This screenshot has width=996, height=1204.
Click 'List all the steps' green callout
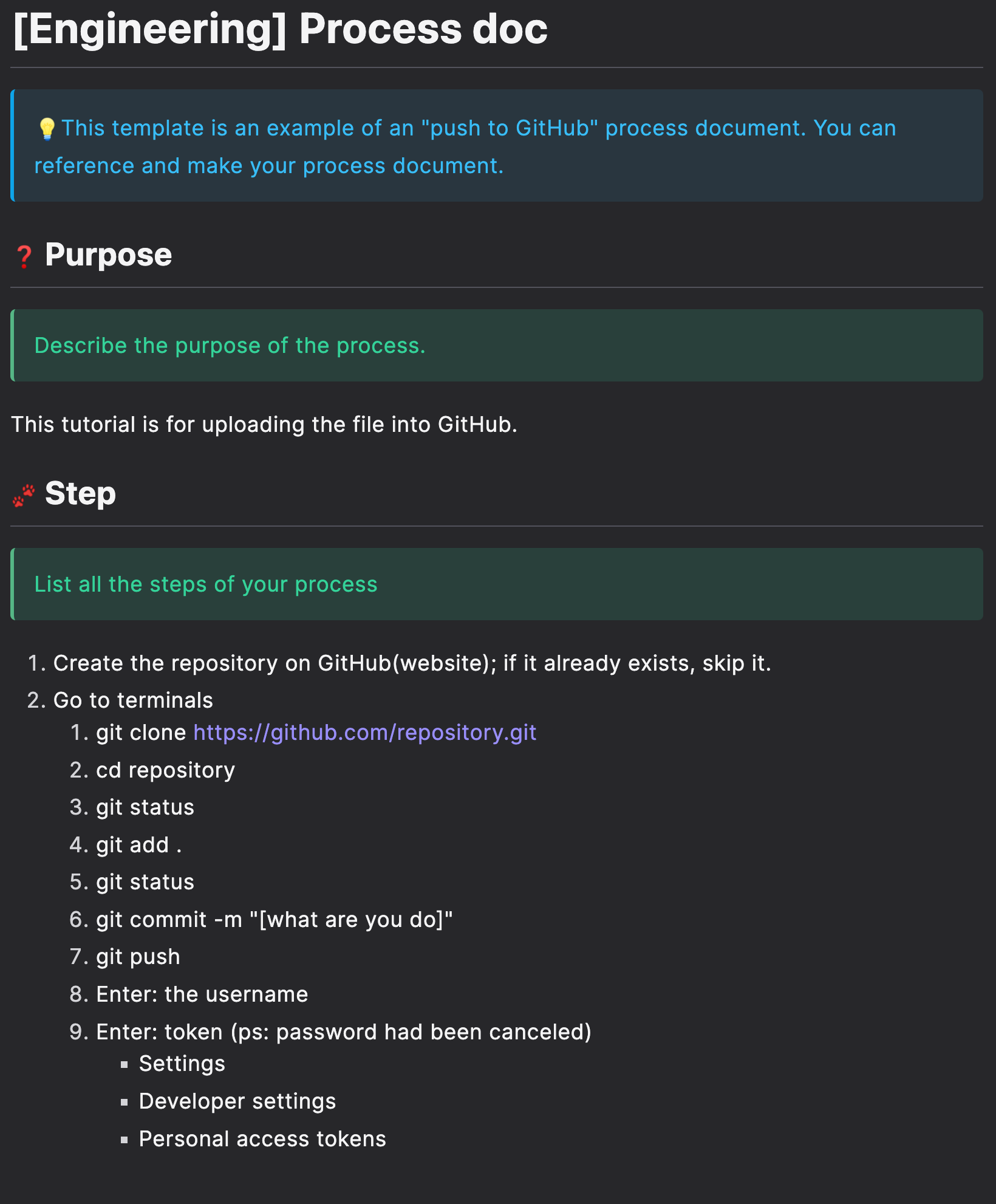[206, 584]
